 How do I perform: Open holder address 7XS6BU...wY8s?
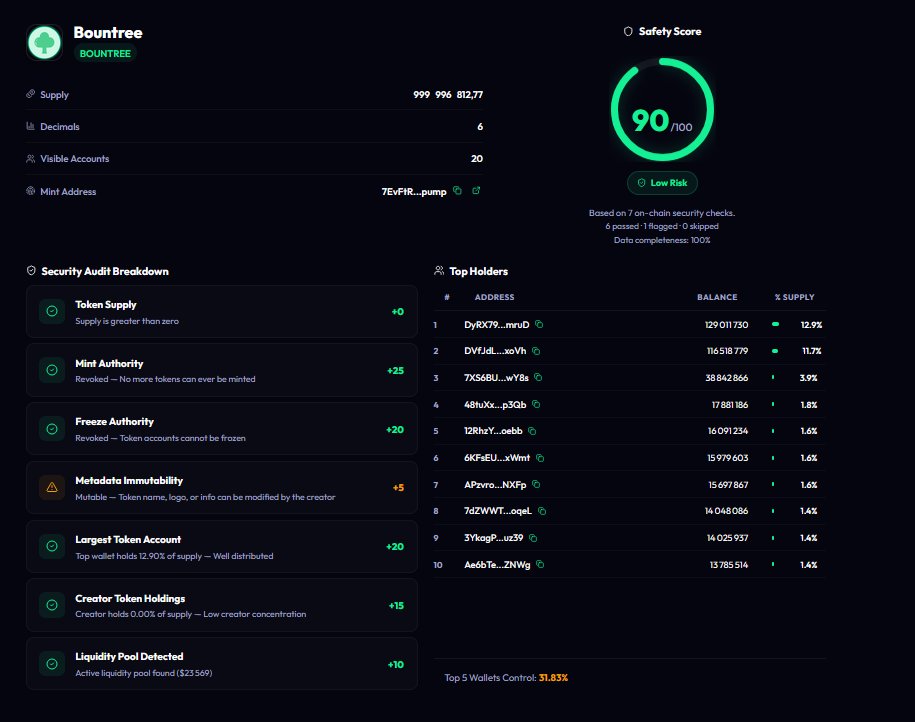pos(496,378)
